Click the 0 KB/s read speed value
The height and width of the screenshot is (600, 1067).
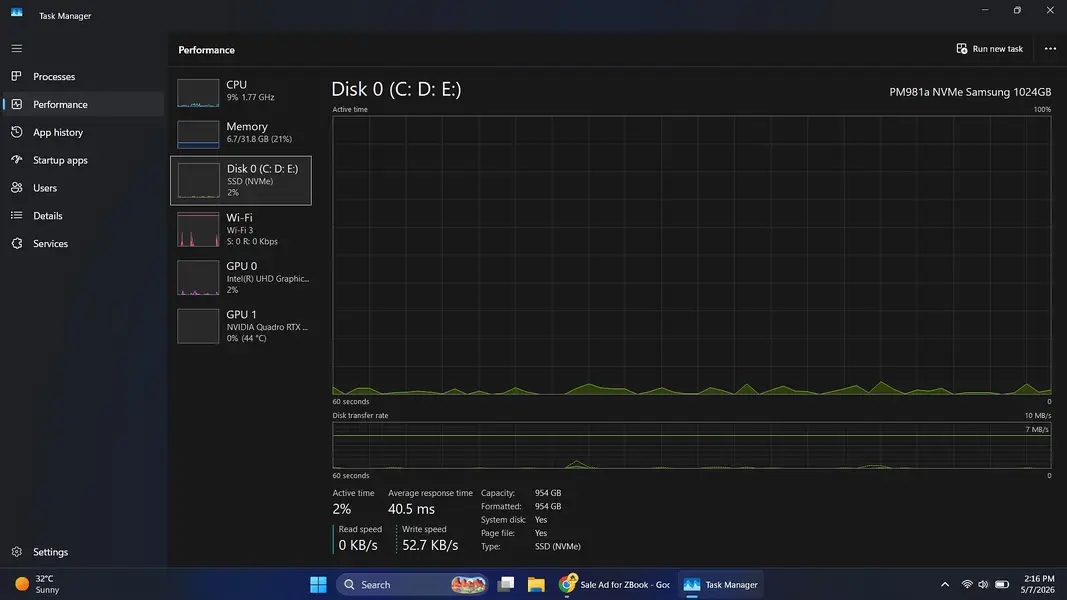[358, 545]
